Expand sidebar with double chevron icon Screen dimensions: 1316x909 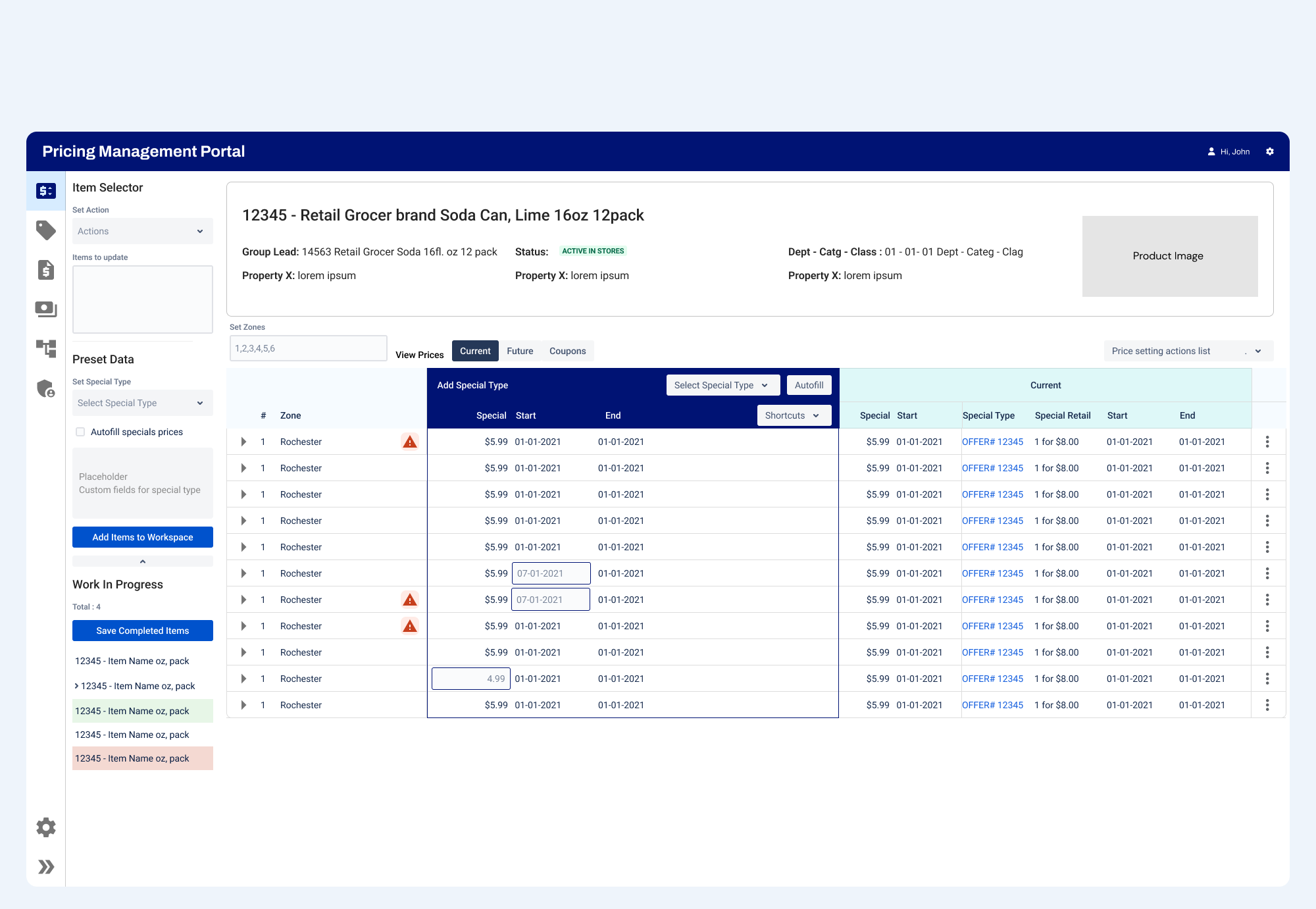click(x=46, y=867)
